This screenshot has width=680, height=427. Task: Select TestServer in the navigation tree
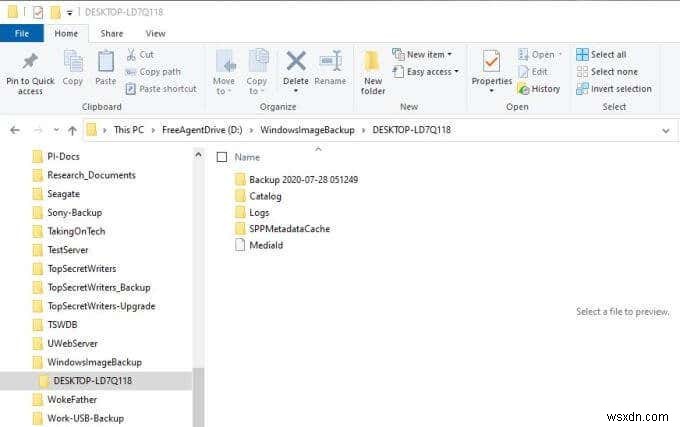(x=61, y=250)
